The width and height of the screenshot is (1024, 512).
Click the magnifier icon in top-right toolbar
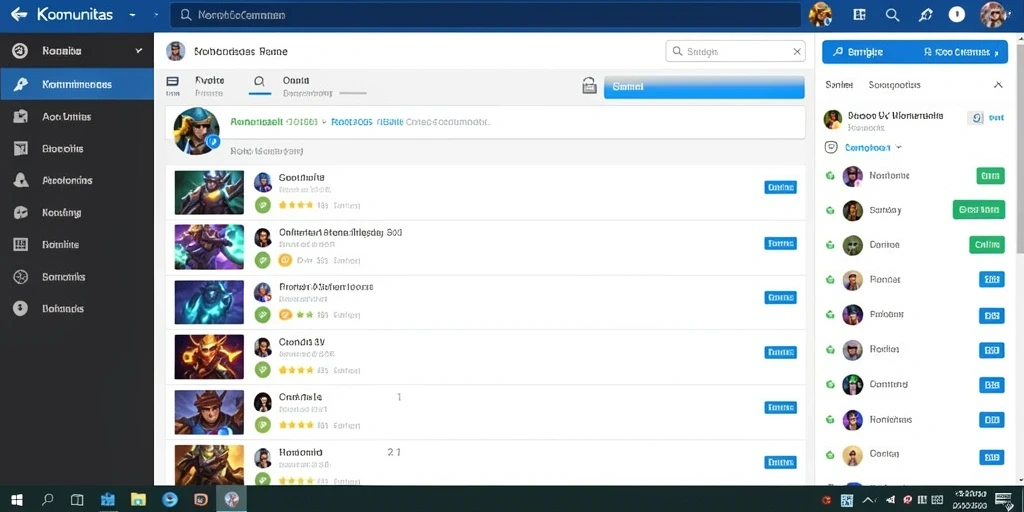pyautogui.click(x=892, y=14)
